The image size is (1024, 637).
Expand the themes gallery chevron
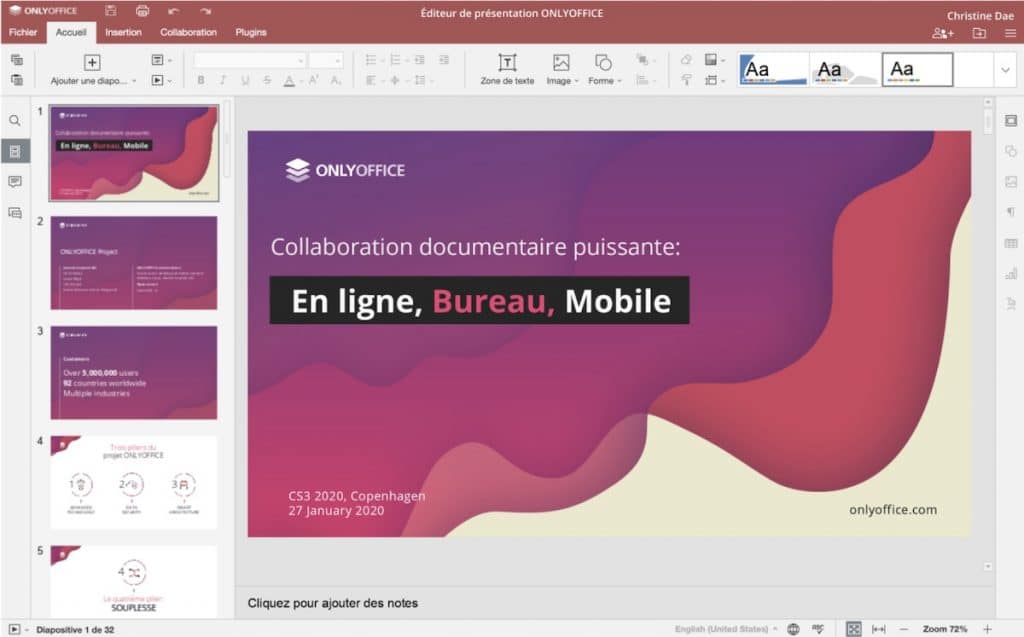click(1005, 69)
